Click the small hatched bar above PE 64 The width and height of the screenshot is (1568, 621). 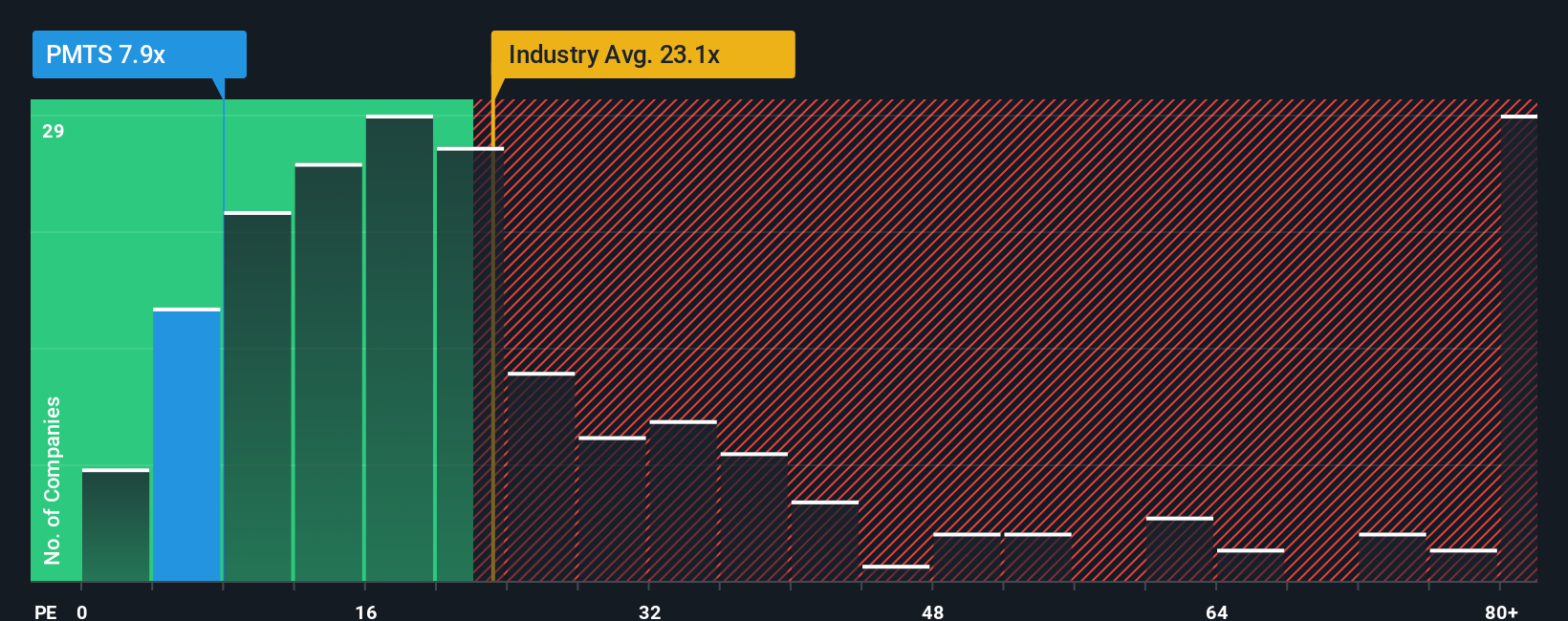tap(1251, 565)
